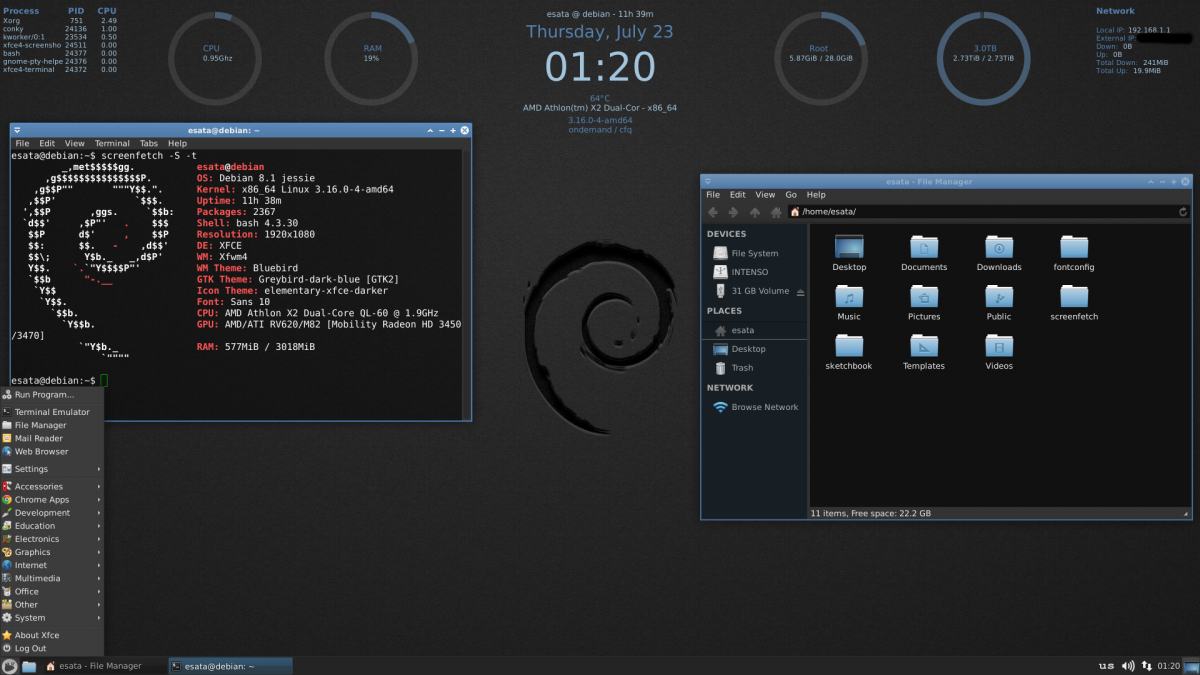Screen dimensions: 1200x675
Task: Open the terminal's File menu
Action: [x=22, y=144]
